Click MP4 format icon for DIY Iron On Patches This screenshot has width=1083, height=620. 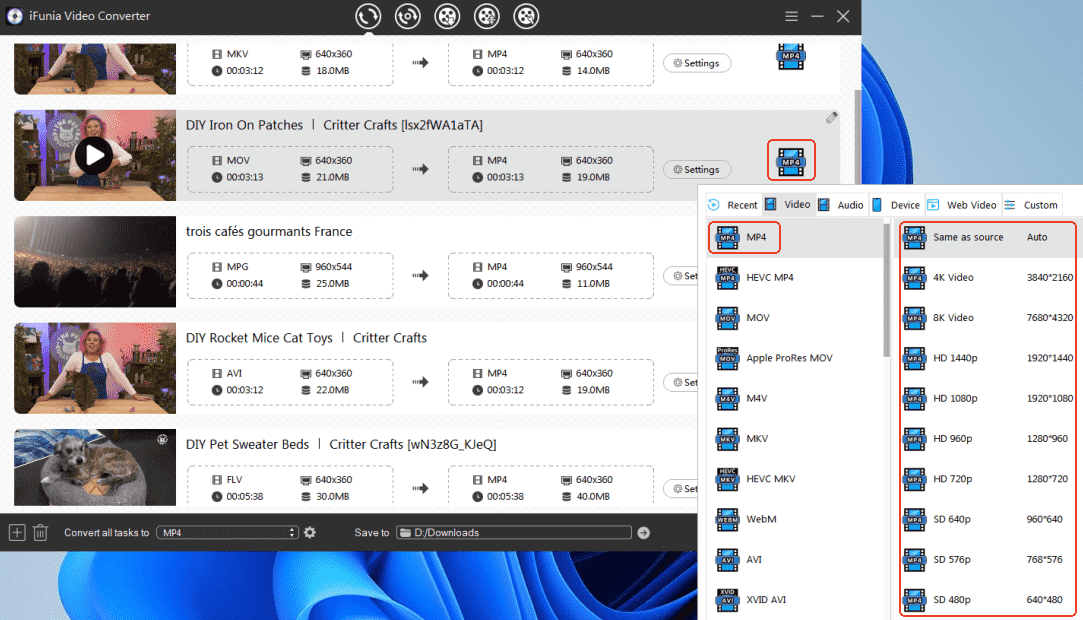(x=791, y=160)
